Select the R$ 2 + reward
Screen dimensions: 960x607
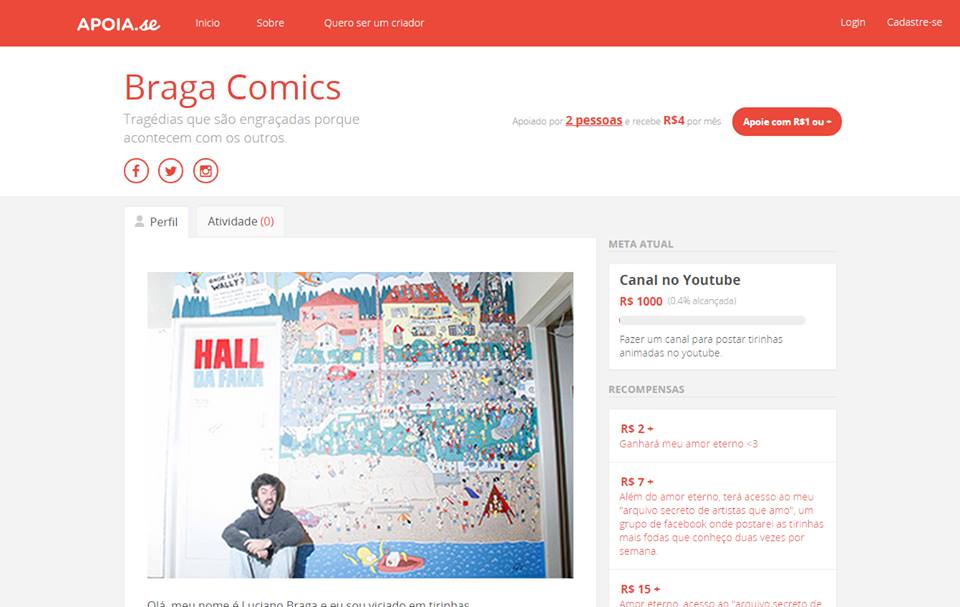722,435
